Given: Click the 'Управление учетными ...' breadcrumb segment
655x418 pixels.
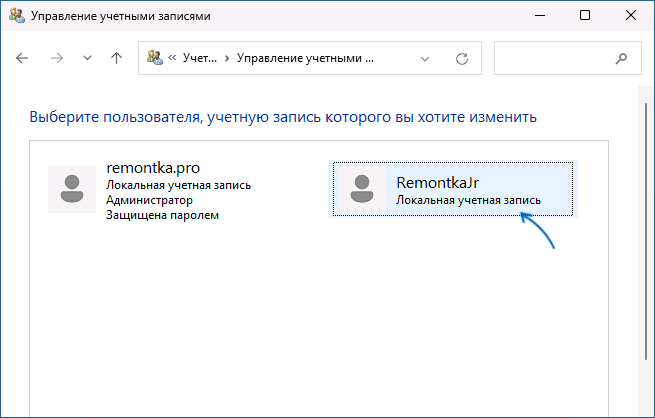Looking at the screenshot, I should coord(305,58).
